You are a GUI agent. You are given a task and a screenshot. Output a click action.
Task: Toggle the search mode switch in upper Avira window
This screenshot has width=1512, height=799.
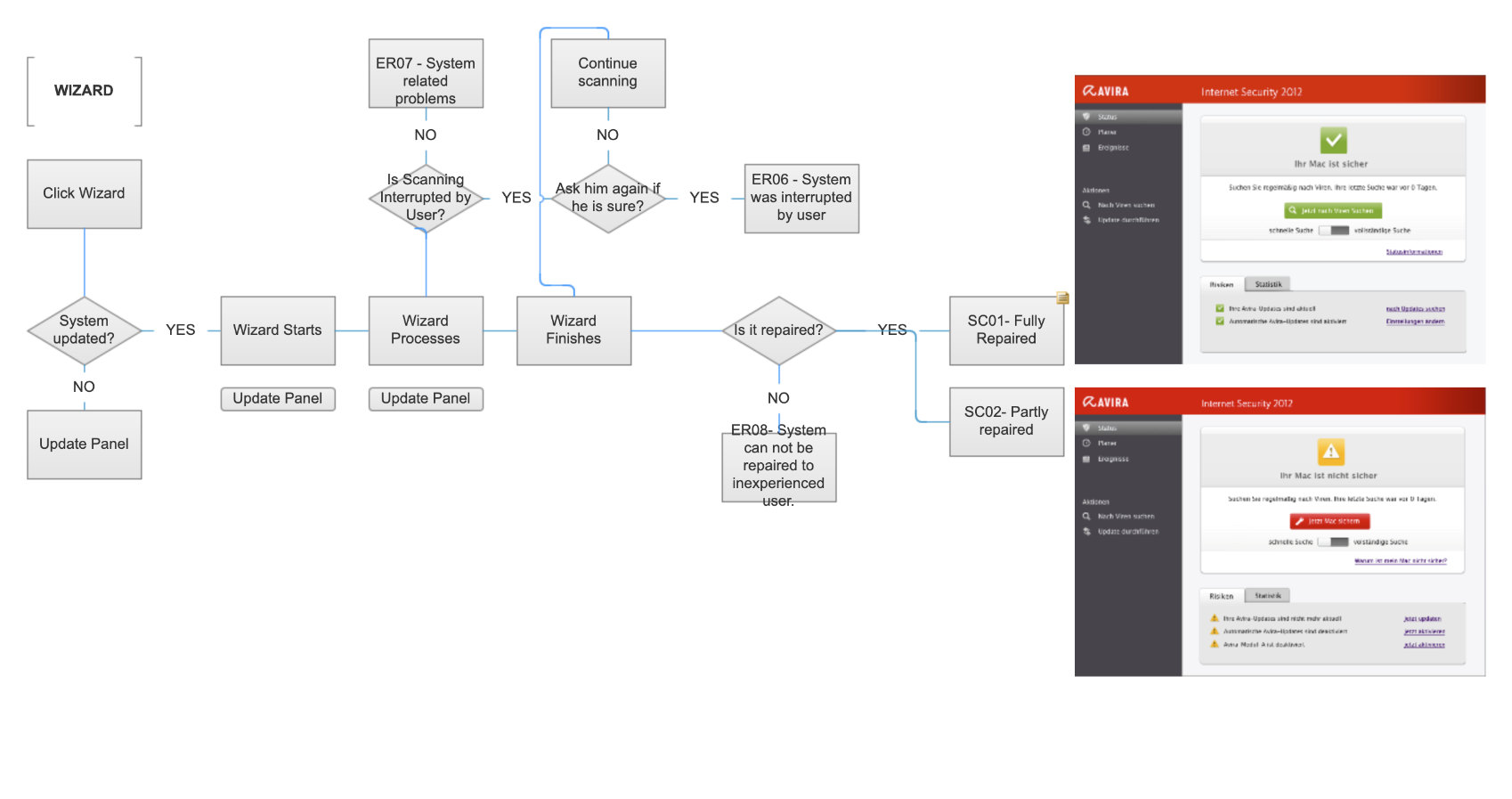click(x=1334, y=231)
